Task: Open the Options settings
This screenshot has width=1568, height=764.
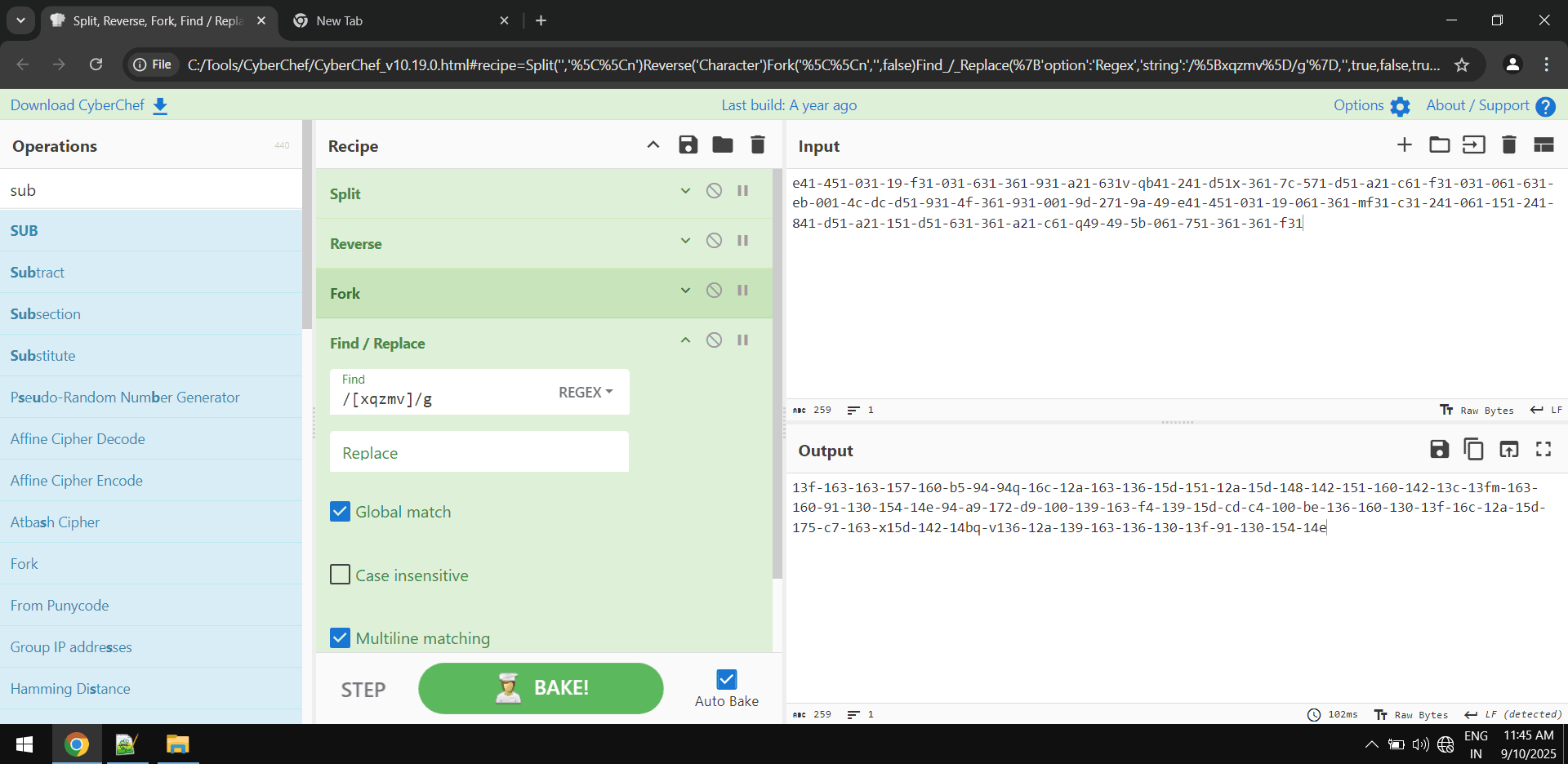Action: click(1372, 105)
